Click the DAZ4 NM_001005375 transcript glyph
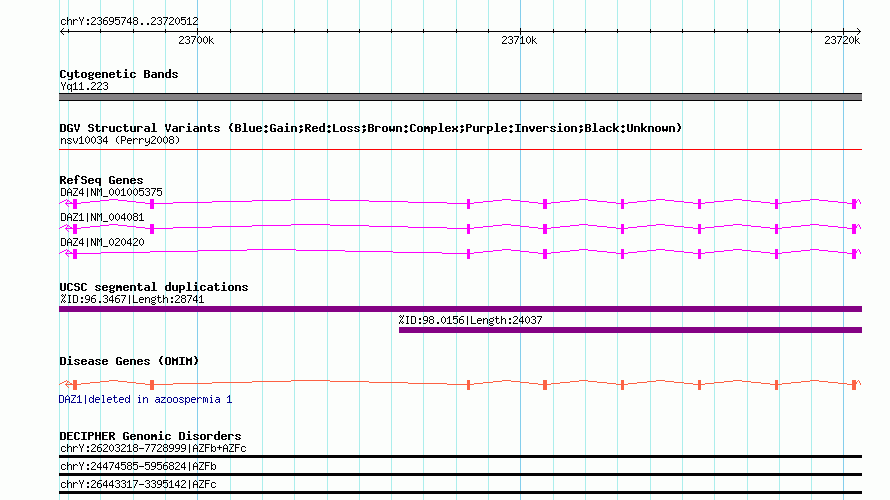The width and height of the screenshot is (890, 500). 460,203
